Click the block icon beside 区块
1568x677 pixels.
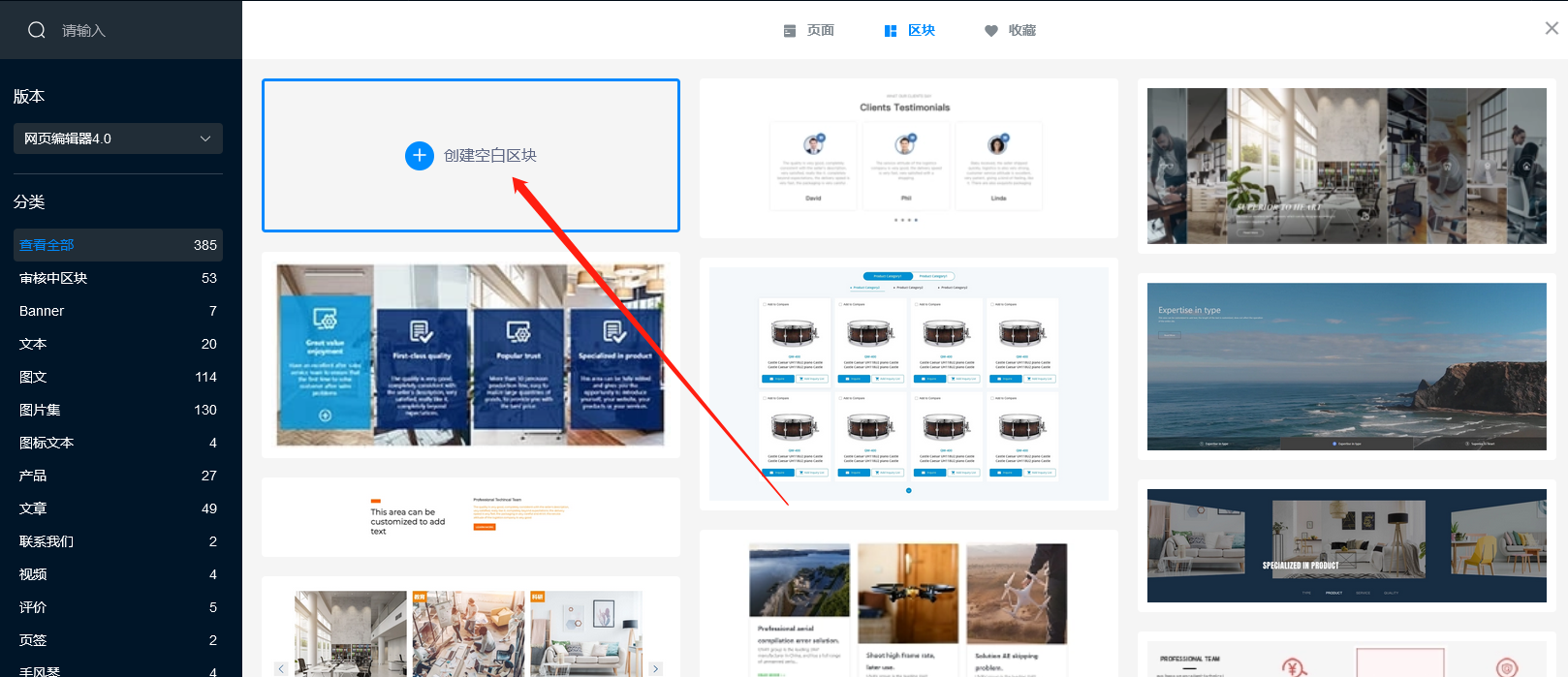891,31
